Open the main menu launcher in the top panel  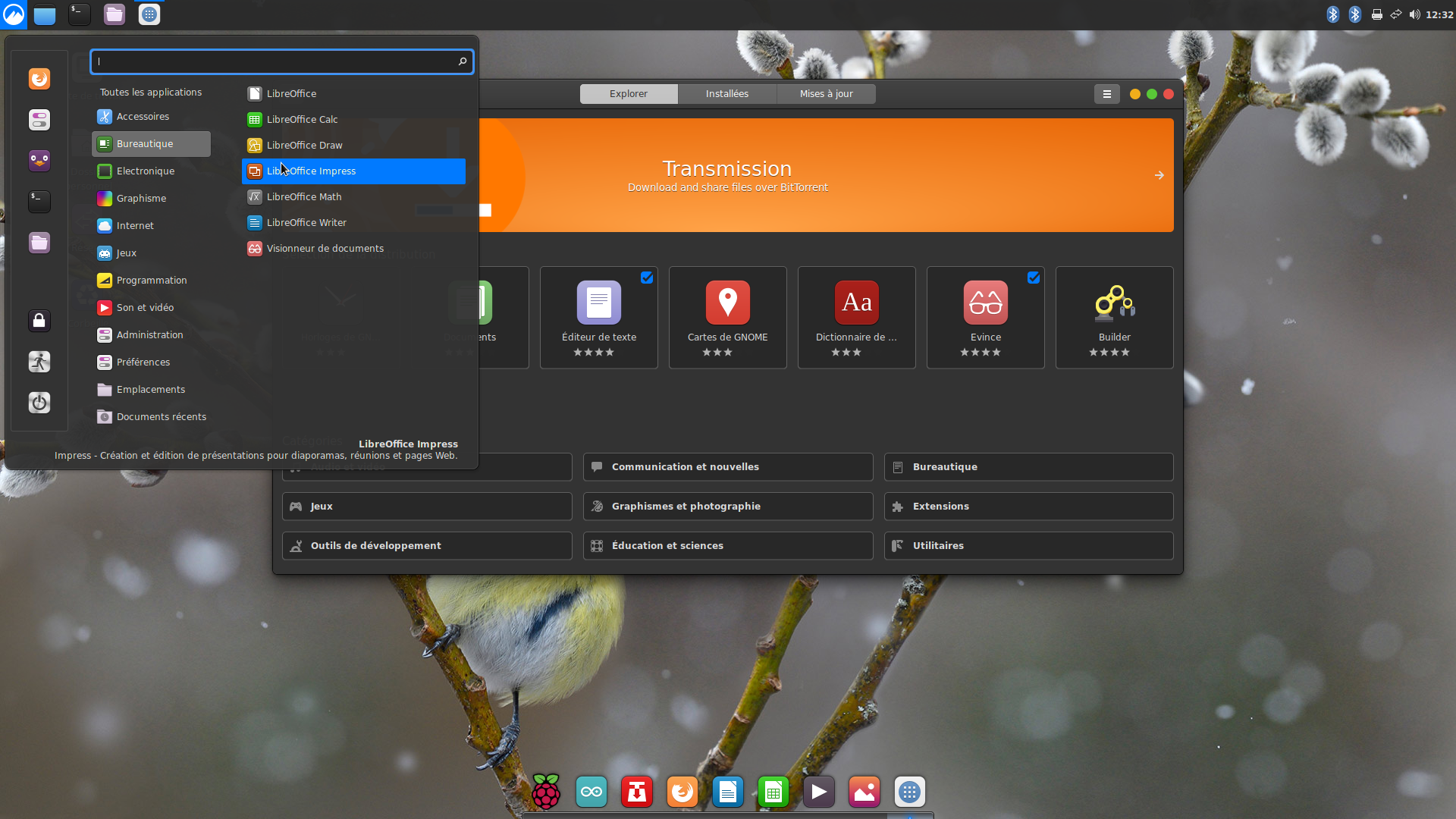tap(14, 14)
